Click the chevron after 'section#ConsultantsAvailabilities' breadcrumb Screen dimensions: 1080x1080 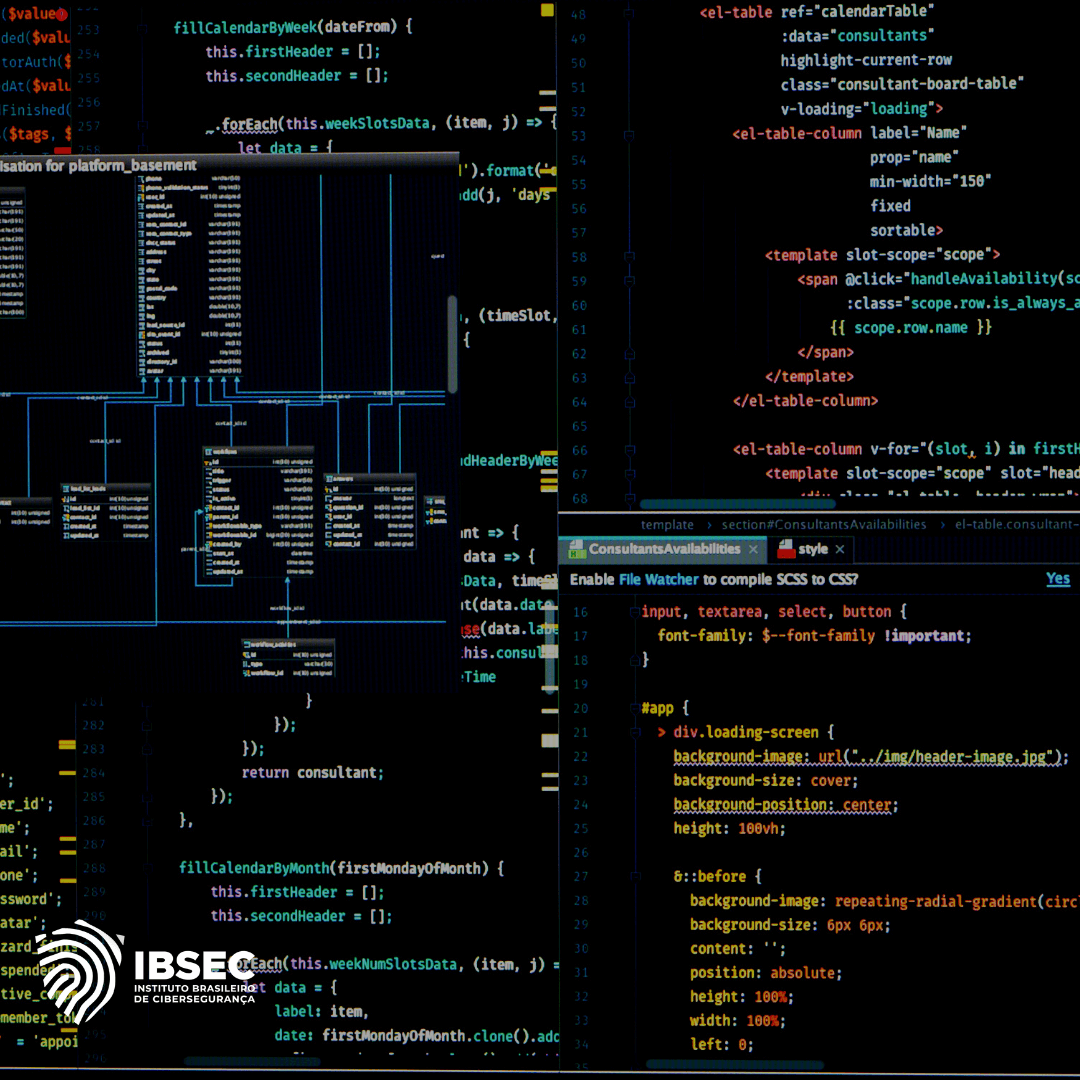(x=942, y=525)
